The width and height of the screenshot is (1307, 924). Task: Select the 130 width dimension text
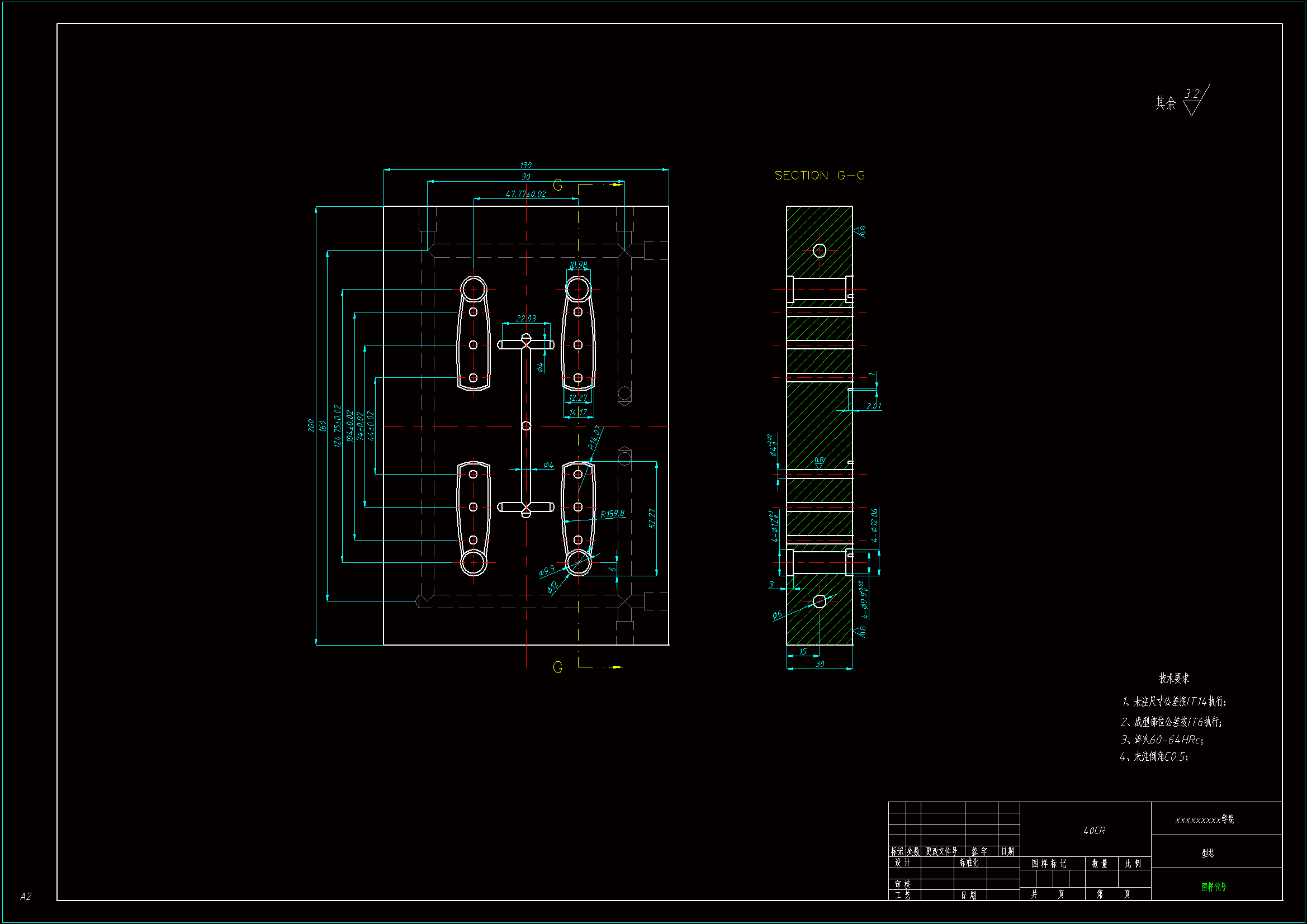(525, 165)
